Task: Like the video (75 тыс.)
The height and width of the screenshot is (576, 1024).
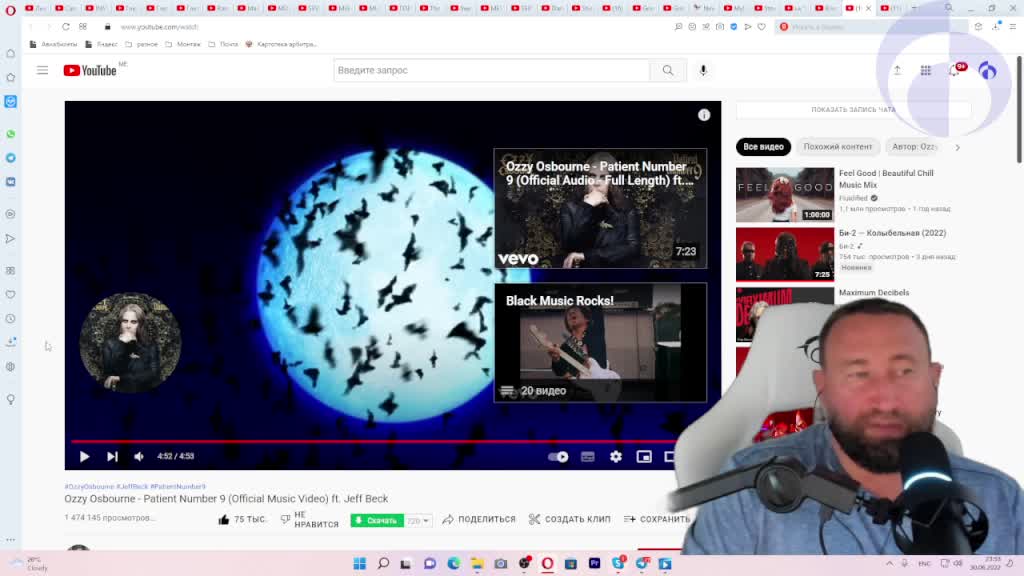Action: (x=242, y=519)
